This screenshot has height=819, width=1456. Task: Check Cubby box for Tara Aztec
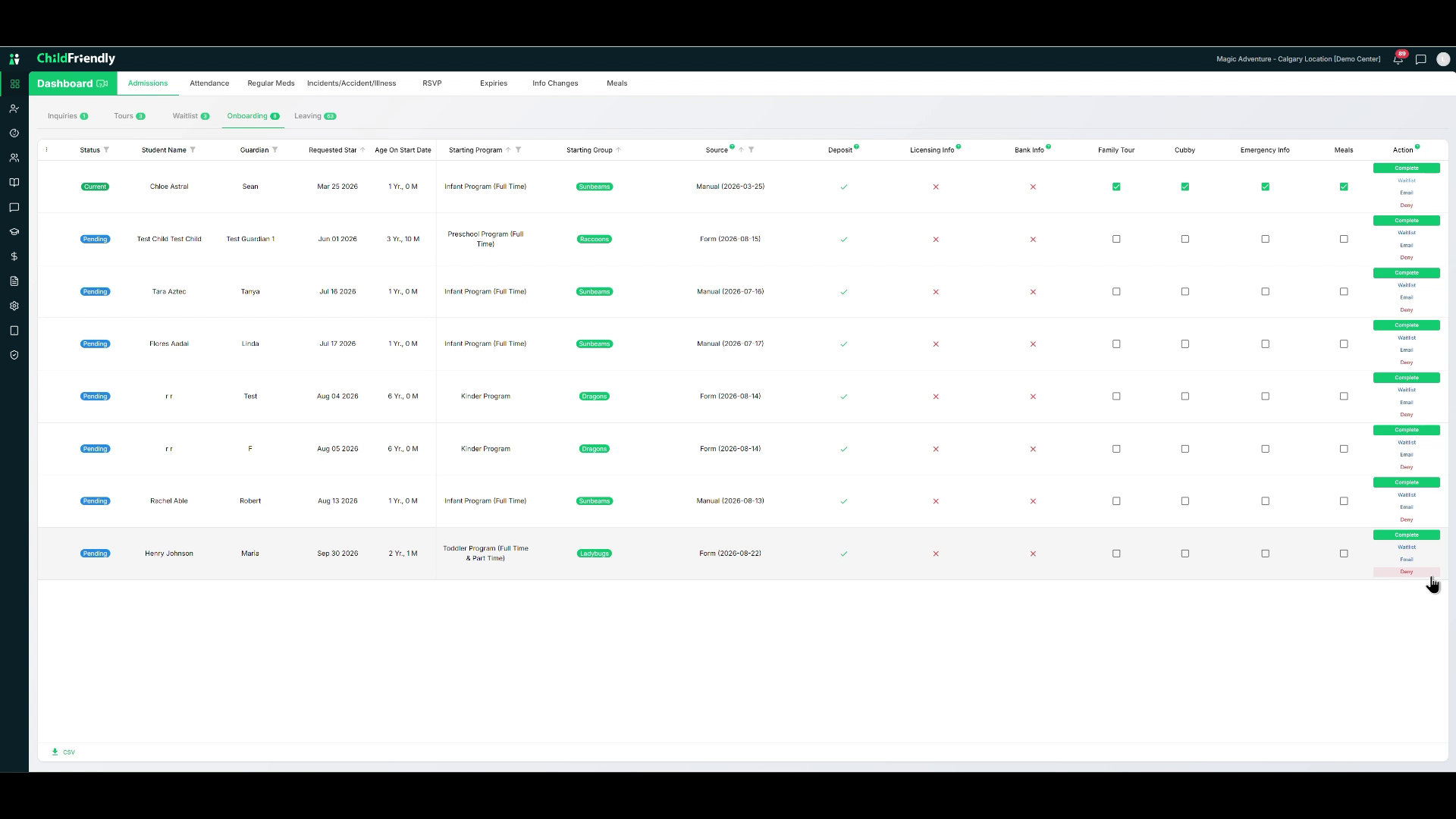coord(1185,291)
